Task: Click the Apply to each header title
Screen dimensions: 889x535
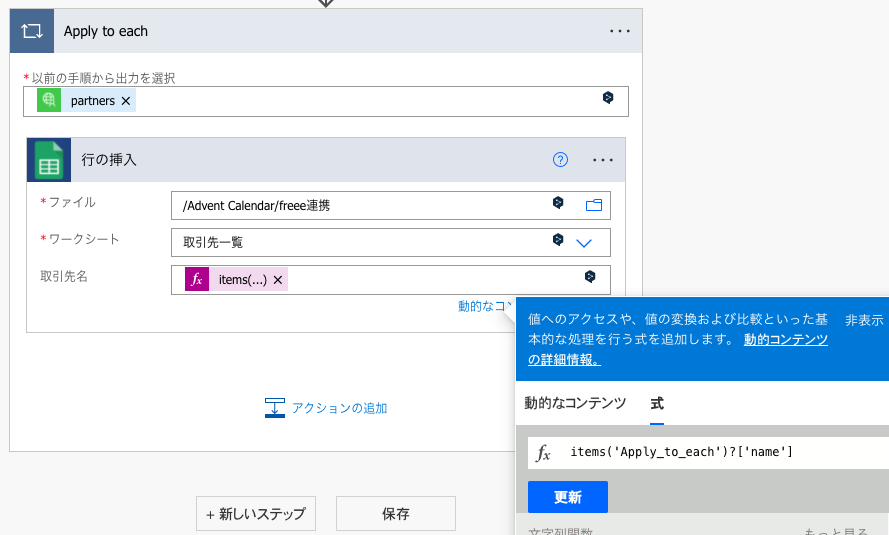Action: pos(105,31)
